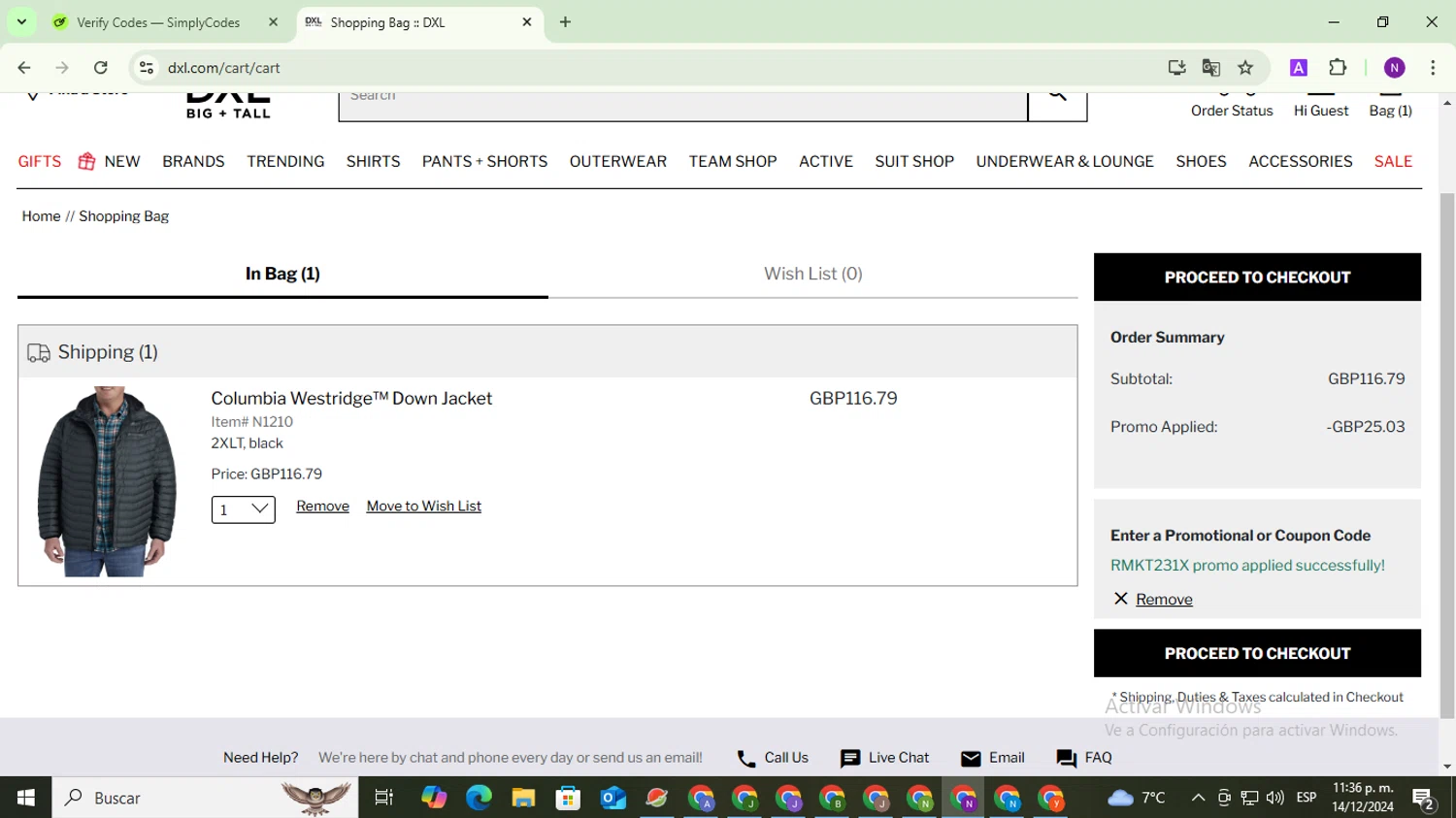Close the Verify Codes SimplyCodes tab
The image size is (1456, 818).
click(273, 21)
